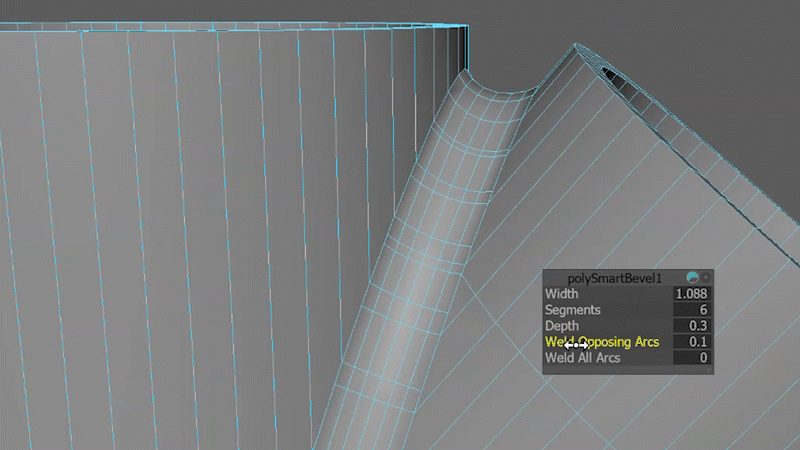Open the small dropdown arrow beside polySmartBevel1
This screenshot has width=800, height=450.
point(706,278)
